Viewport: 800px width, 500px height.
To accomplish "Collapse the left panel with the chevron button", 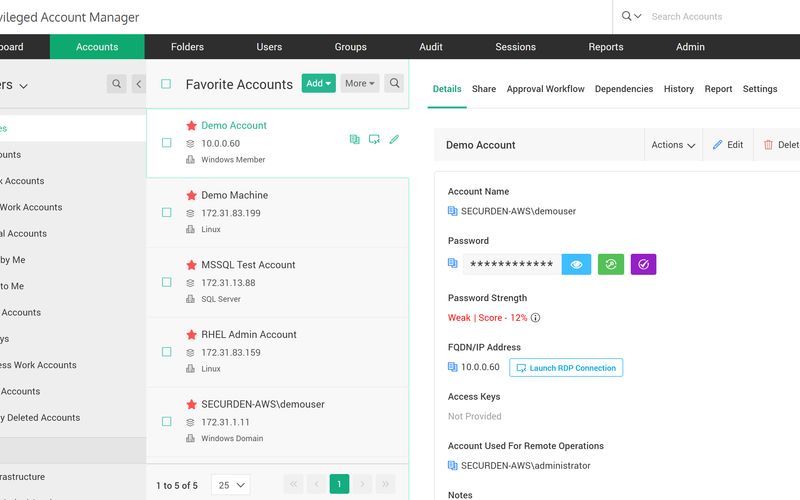I will click(x=139, y=84).
